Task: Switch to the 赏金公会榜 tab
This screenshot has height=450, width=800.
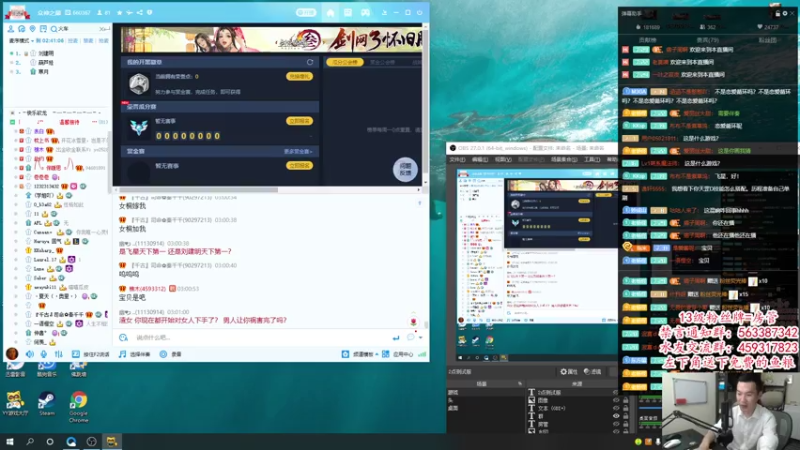Action: coord(382,62)
